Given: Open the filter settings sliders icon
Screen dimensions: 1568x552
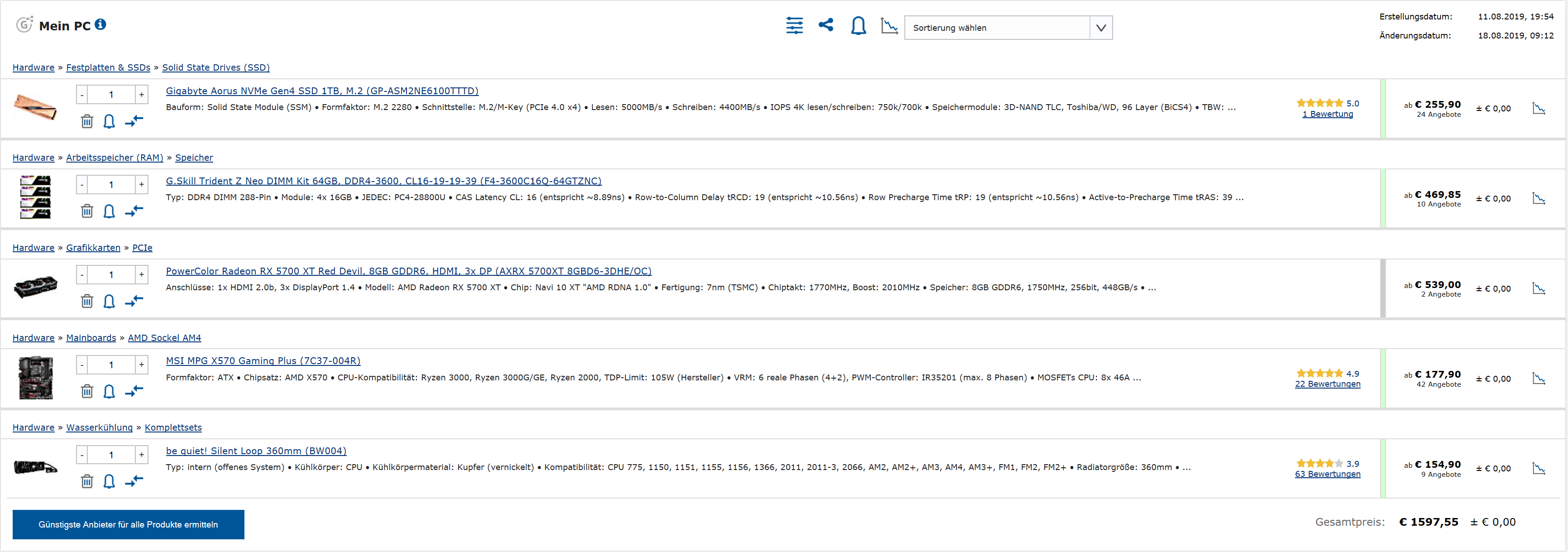Looking at the screenshot, I should click(794, 26).
